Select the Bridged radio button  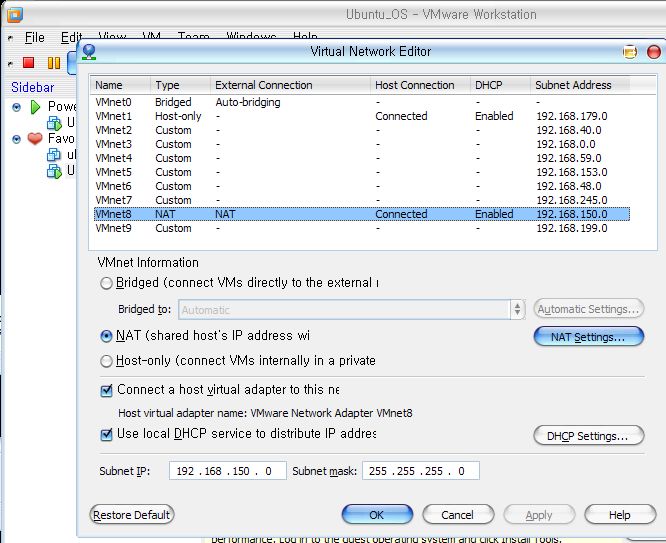coord(106,283)
